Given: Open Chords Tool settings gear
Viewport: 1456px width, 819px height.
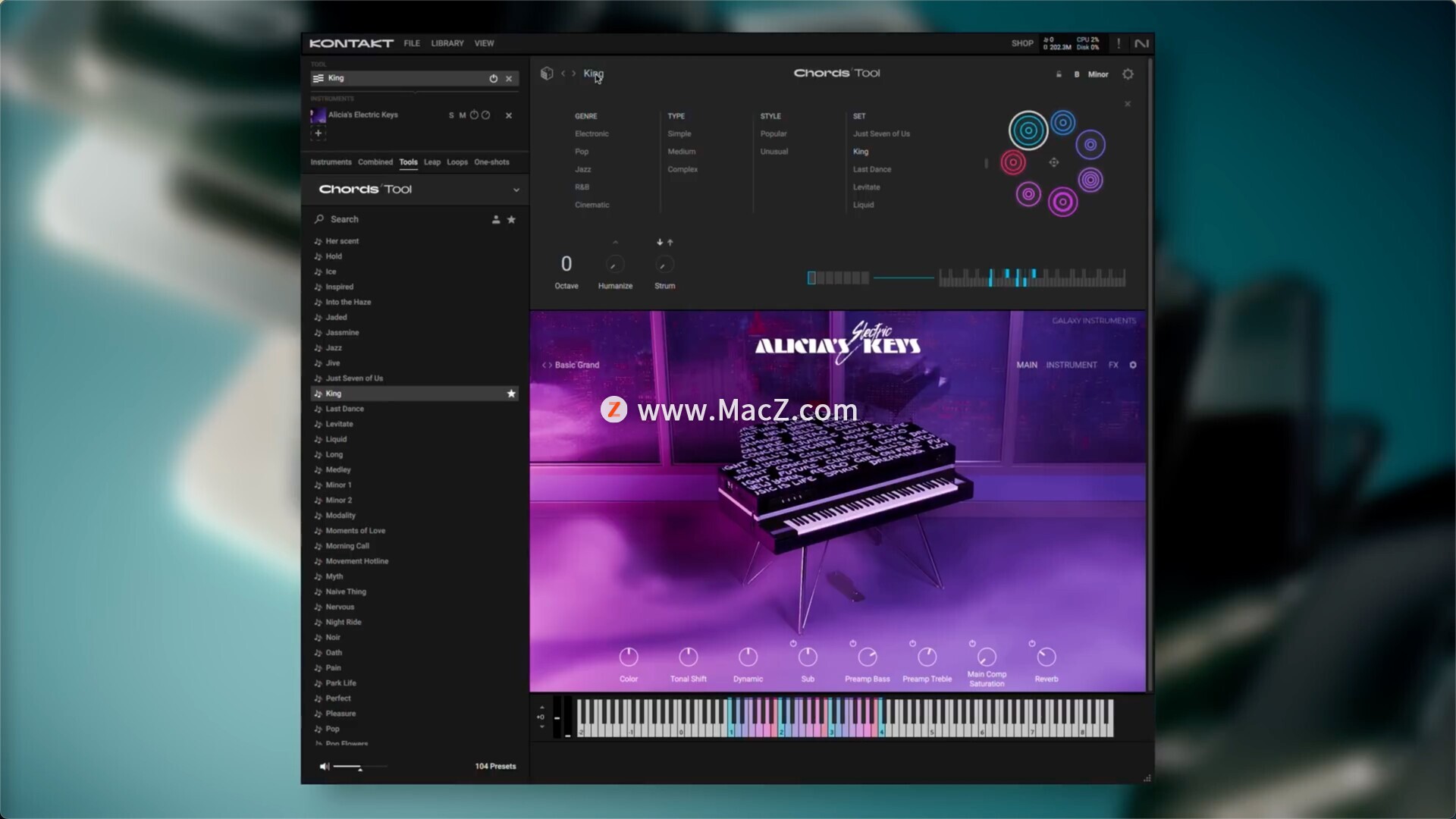Looking at the screenshot, I should point(1128,74).
